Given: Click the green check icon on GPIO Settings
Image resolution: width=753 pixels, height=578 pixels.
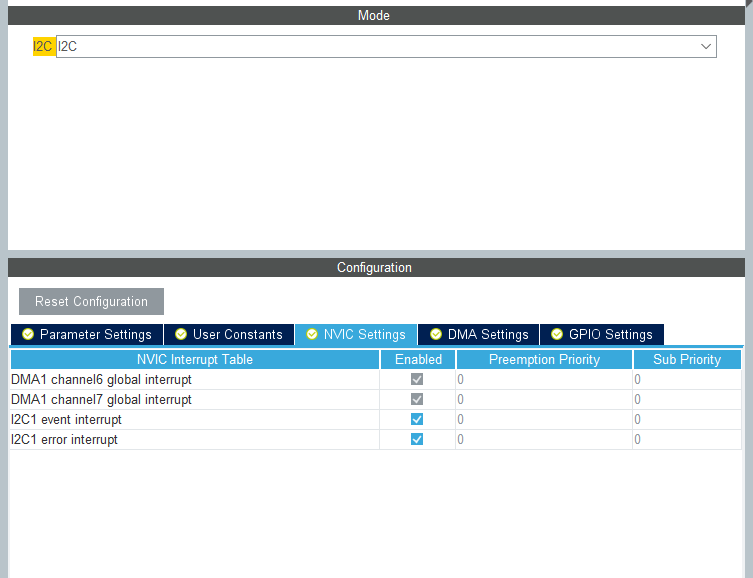Looking at the screenshot, I should point(557,334).
